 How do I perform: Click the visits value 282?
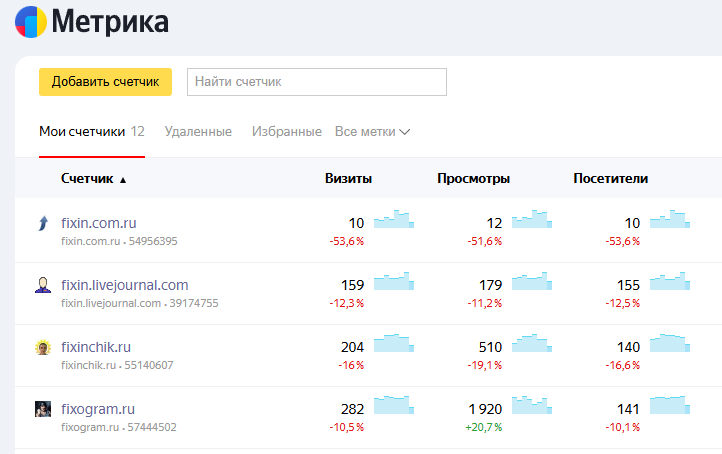point(352,409)
